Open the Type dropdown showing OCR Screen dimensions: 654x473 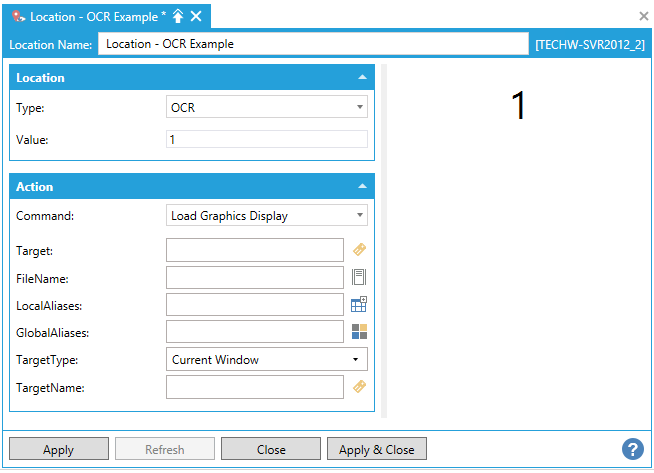(x=266, y=107)
